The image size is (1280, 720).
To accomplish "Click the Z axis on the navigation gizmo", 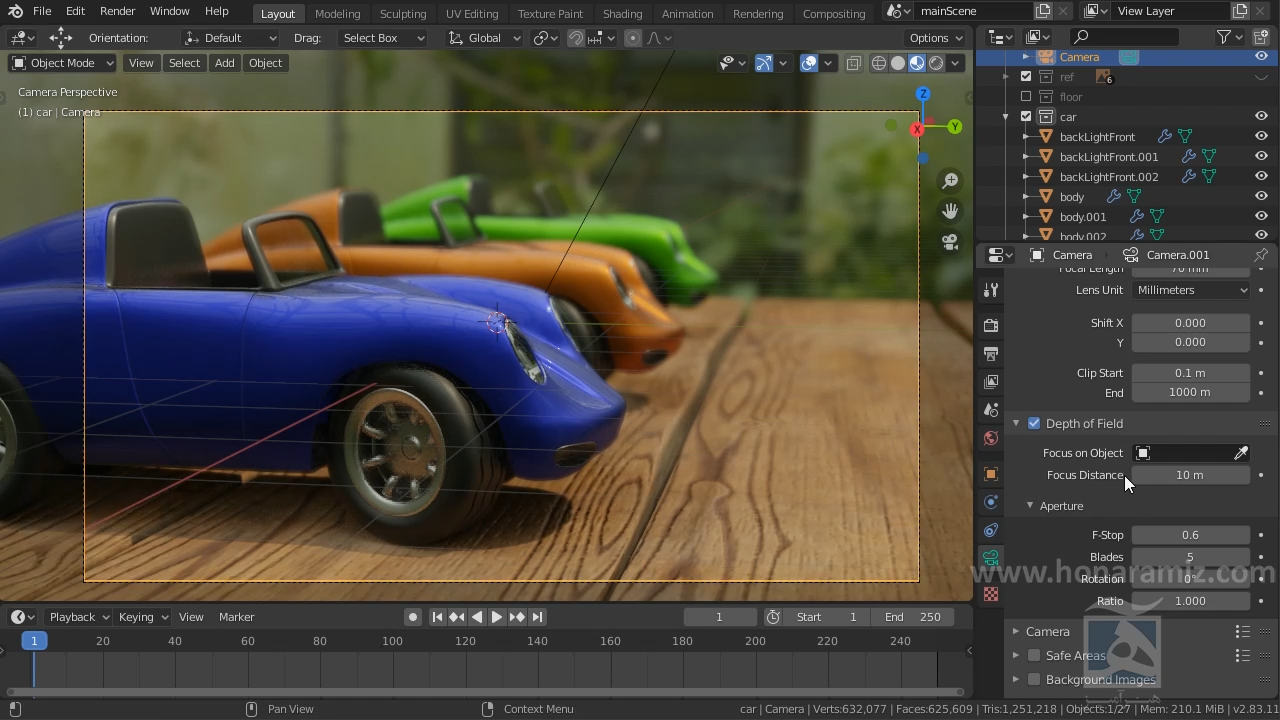I will coord(923,94).
